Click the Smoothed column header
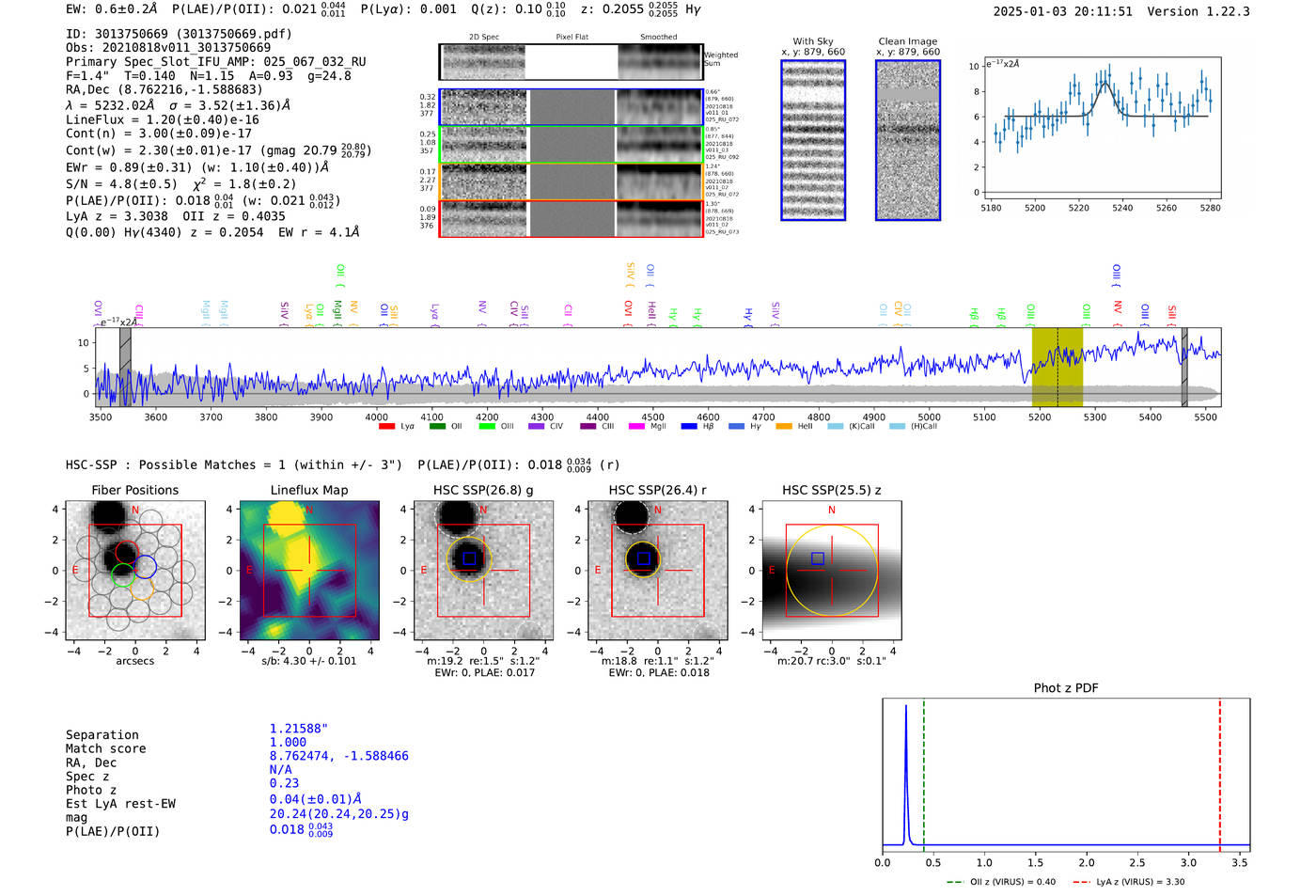Screen dimensions: 1316x896 [659, 38]
